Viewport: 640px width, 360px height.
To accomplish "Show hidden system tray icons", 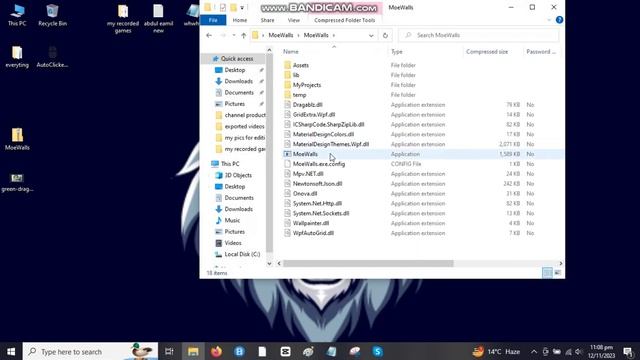I will point(534,351).
